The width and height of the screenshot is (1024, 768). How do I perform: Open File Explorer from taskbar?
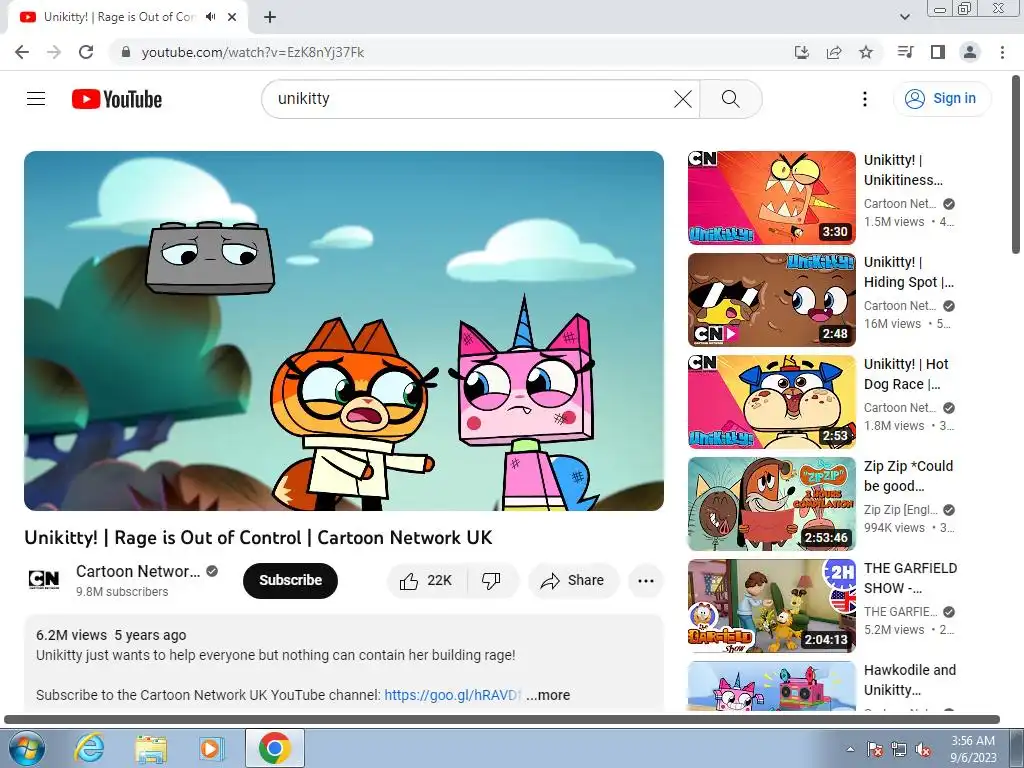click(150, 748)
